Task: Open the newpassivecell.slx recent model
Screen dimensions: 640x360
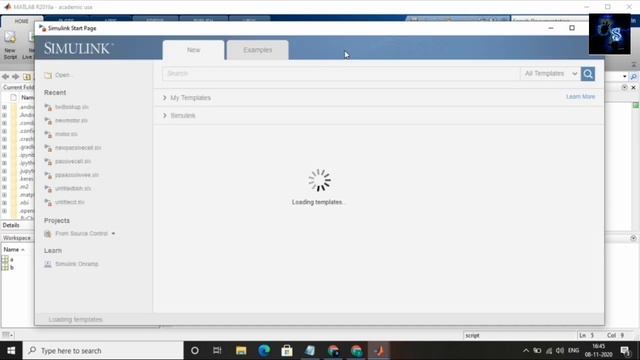Action: point(78,148)
